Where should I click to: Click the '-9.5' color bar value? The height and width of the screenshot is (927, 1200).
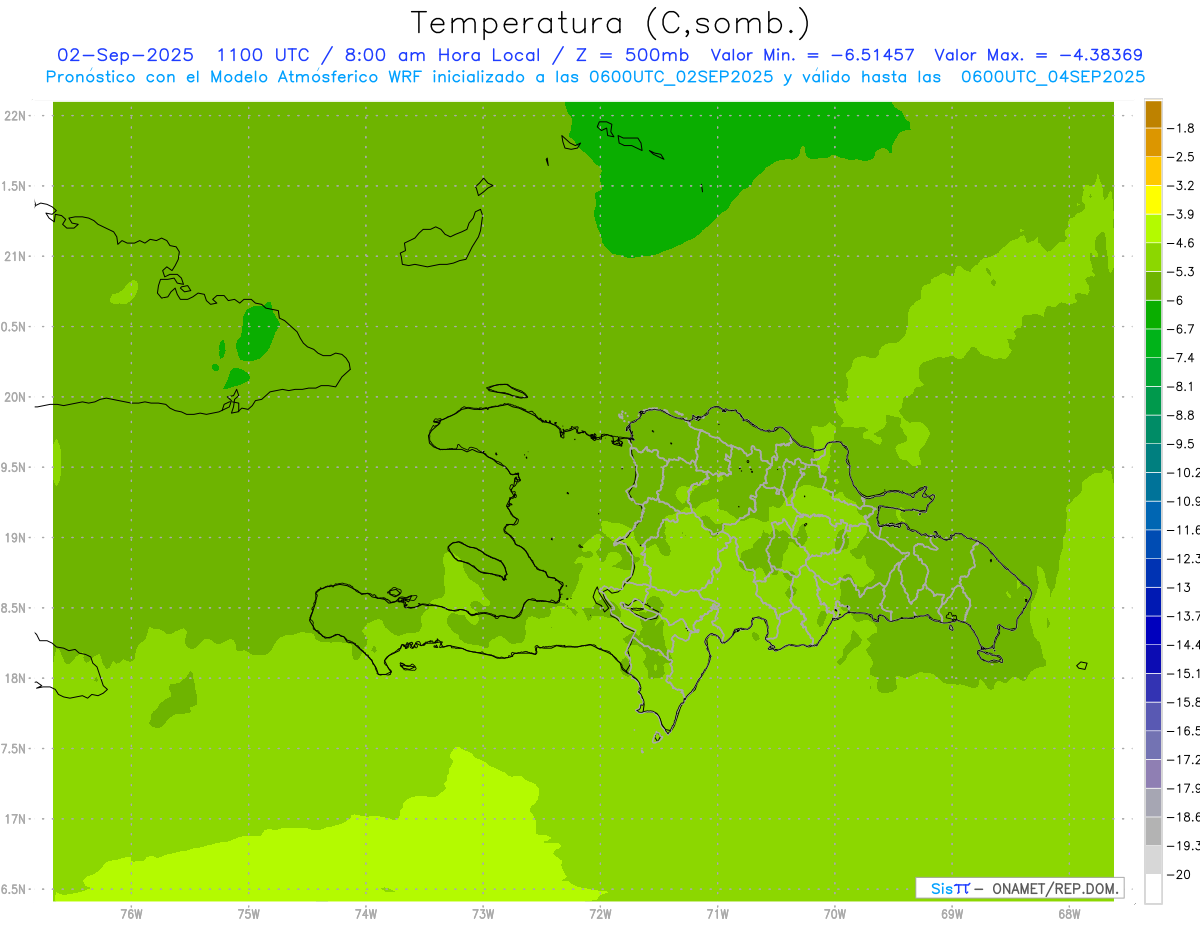(x=1182, y=443)
